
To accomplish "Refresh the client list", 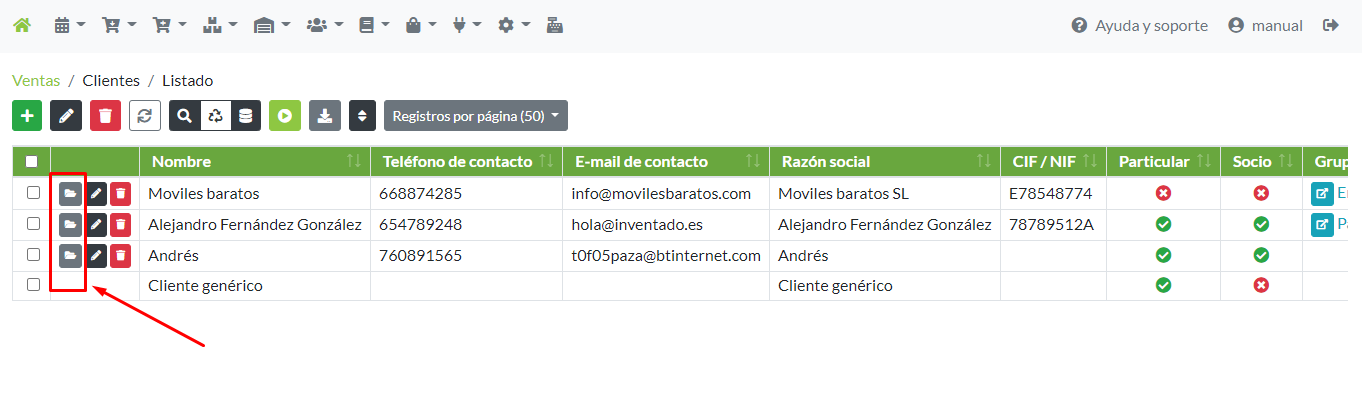I will (144, 116).
